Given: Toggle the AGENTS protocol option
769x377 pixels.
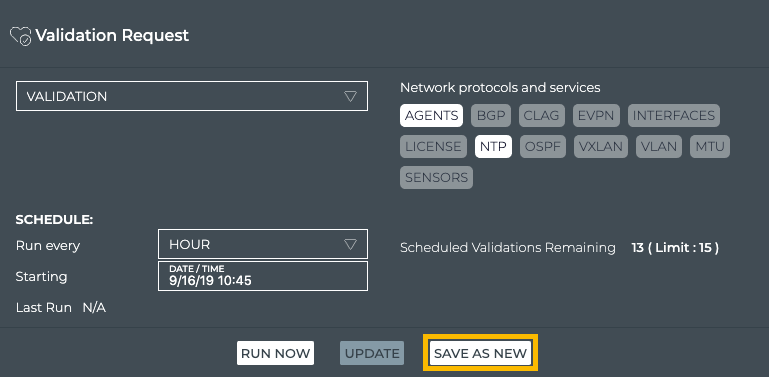Looking at the screenshot, I should tap(431, 116).
